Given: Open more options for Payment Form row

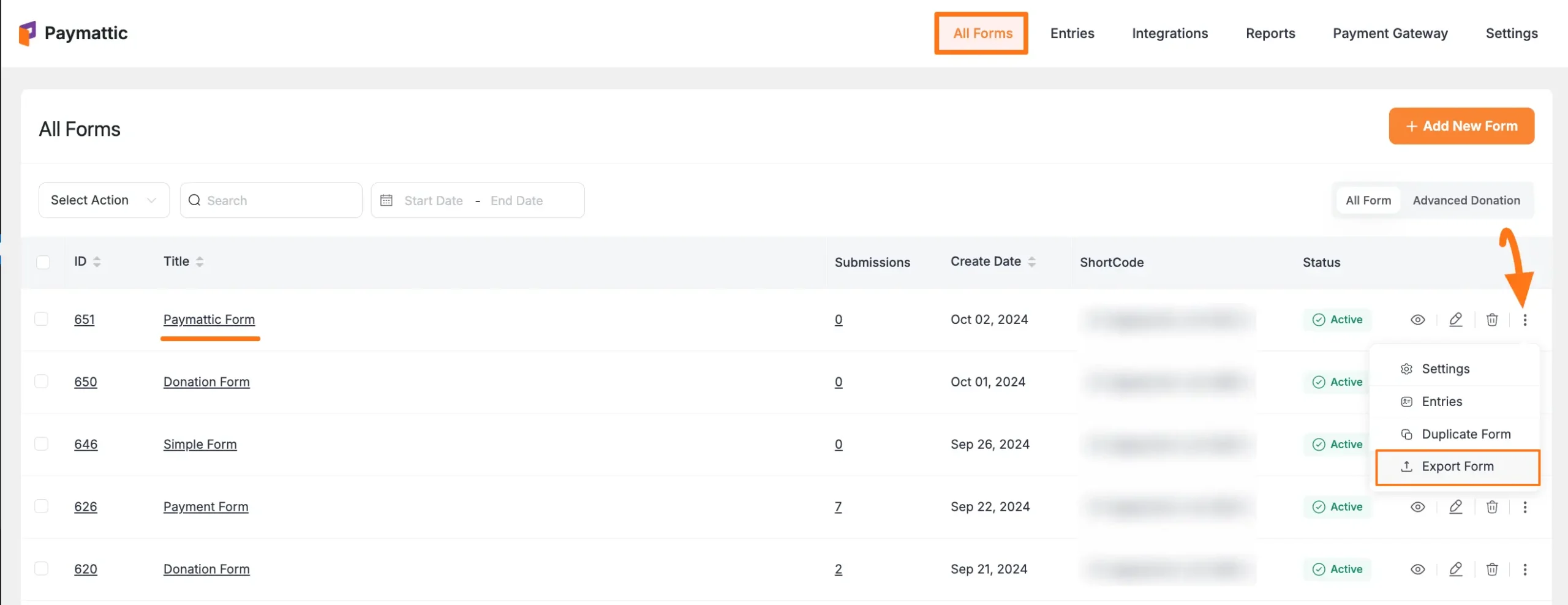Looking at the screenshot, I should coord(1525,507).
